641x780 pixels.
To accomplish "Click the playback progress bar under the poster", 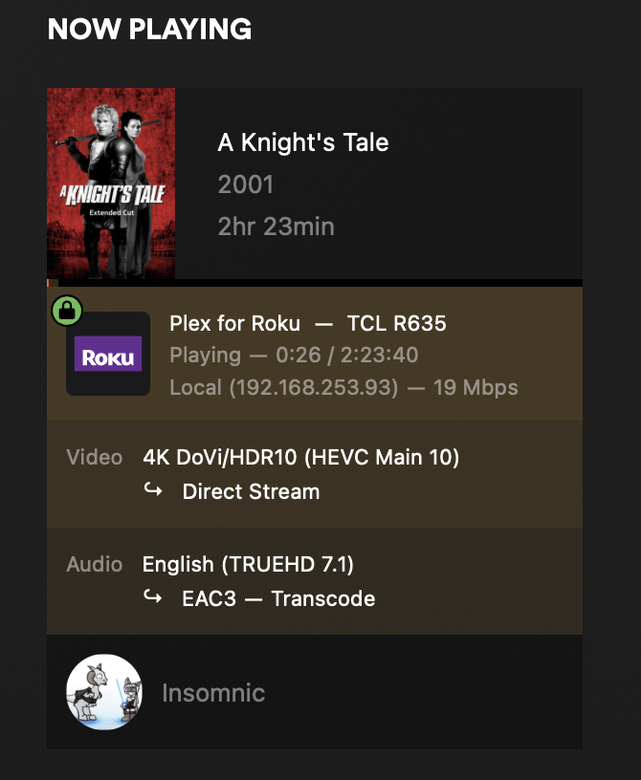I will (x=314, y=283).
